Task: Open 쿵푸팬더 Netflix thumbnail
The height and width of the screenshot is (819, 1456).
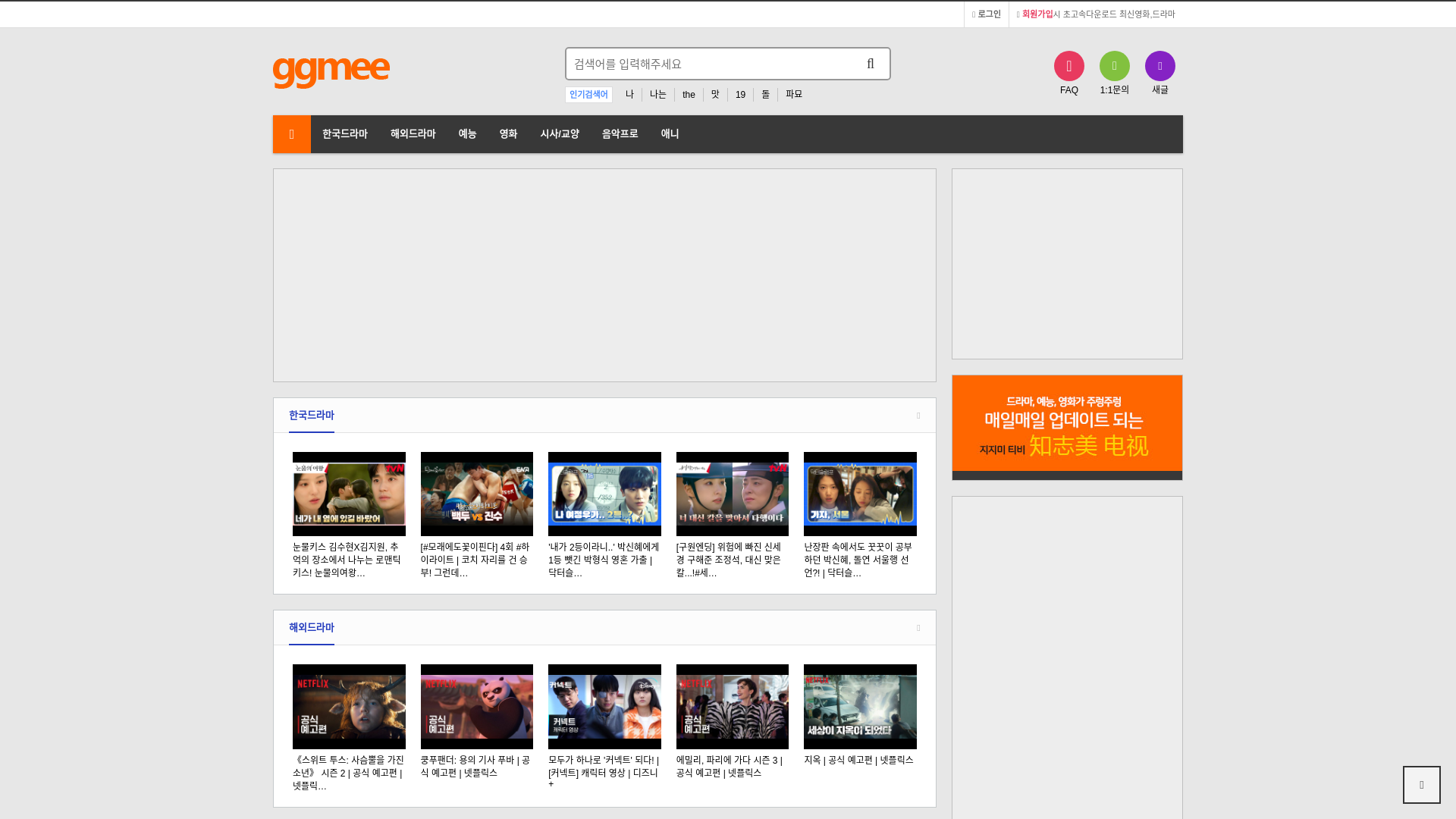Action: pyautogui.click(x=477, y=707)
